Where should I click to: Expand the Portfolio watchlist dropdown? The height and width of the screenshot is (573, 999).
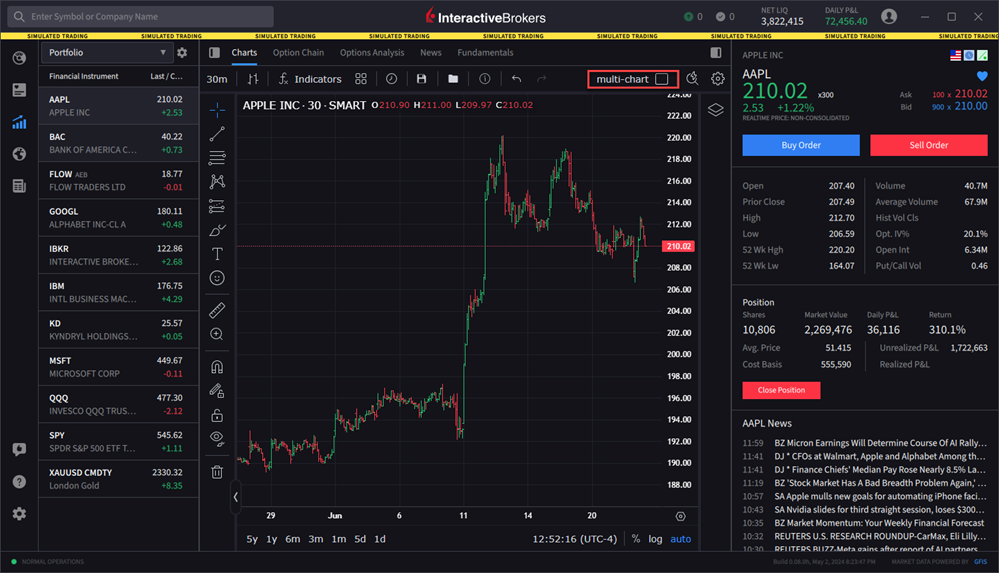pos(106,52)
